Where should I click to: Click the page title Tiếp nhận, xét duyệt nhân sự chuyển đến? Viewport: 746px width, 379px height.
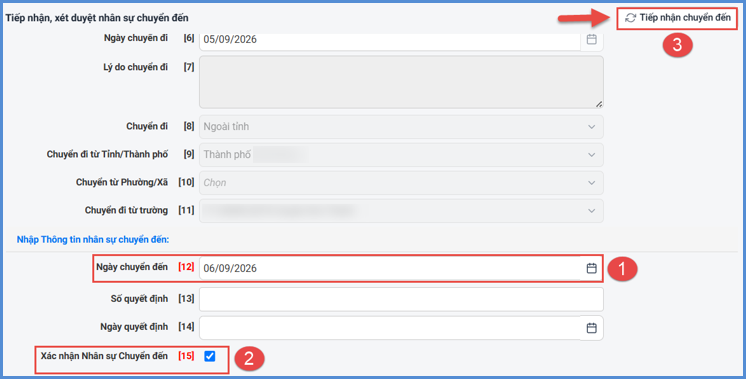97,18
